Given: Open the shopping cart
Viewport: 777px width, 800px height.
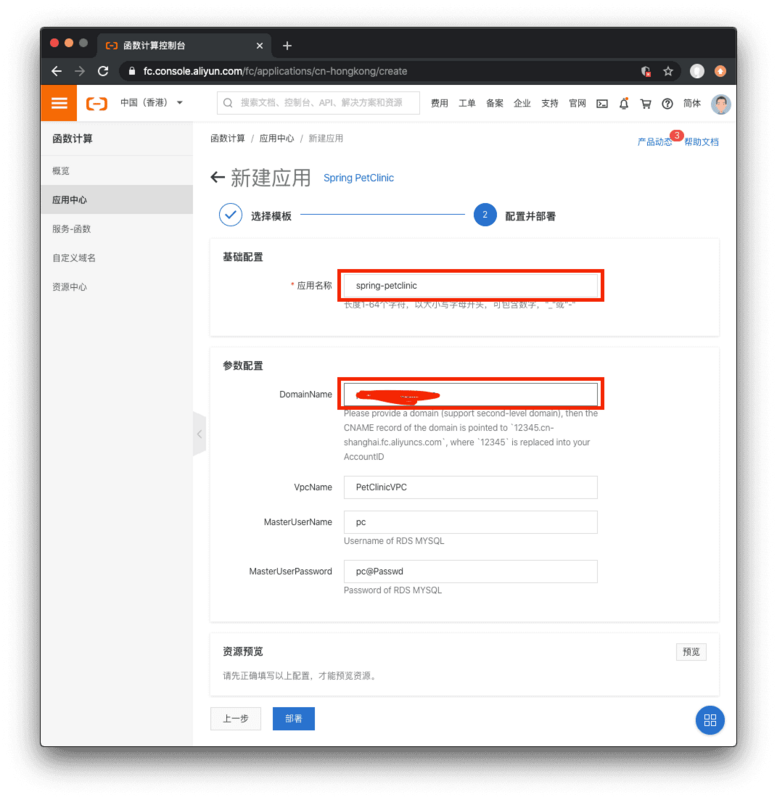Looking at the screenshot, I should [645, 104].
